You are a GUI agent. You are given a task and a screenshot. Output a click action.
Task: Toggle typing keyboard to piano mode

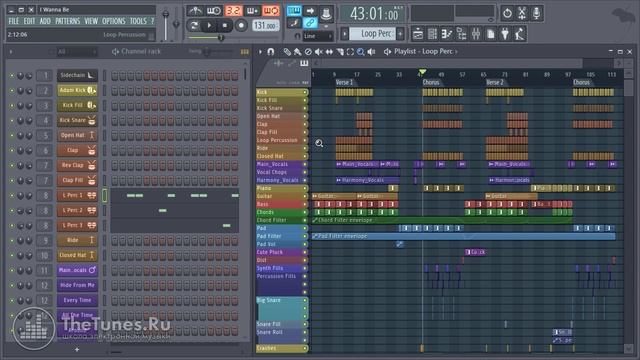coord(293,11)
